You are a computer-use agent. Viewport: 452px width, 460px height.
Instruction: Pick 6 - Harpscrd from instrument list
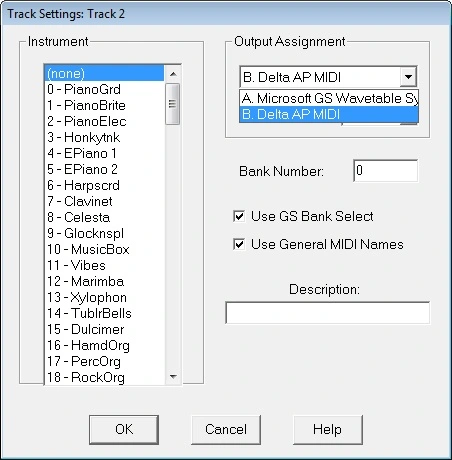click(104, 185)
